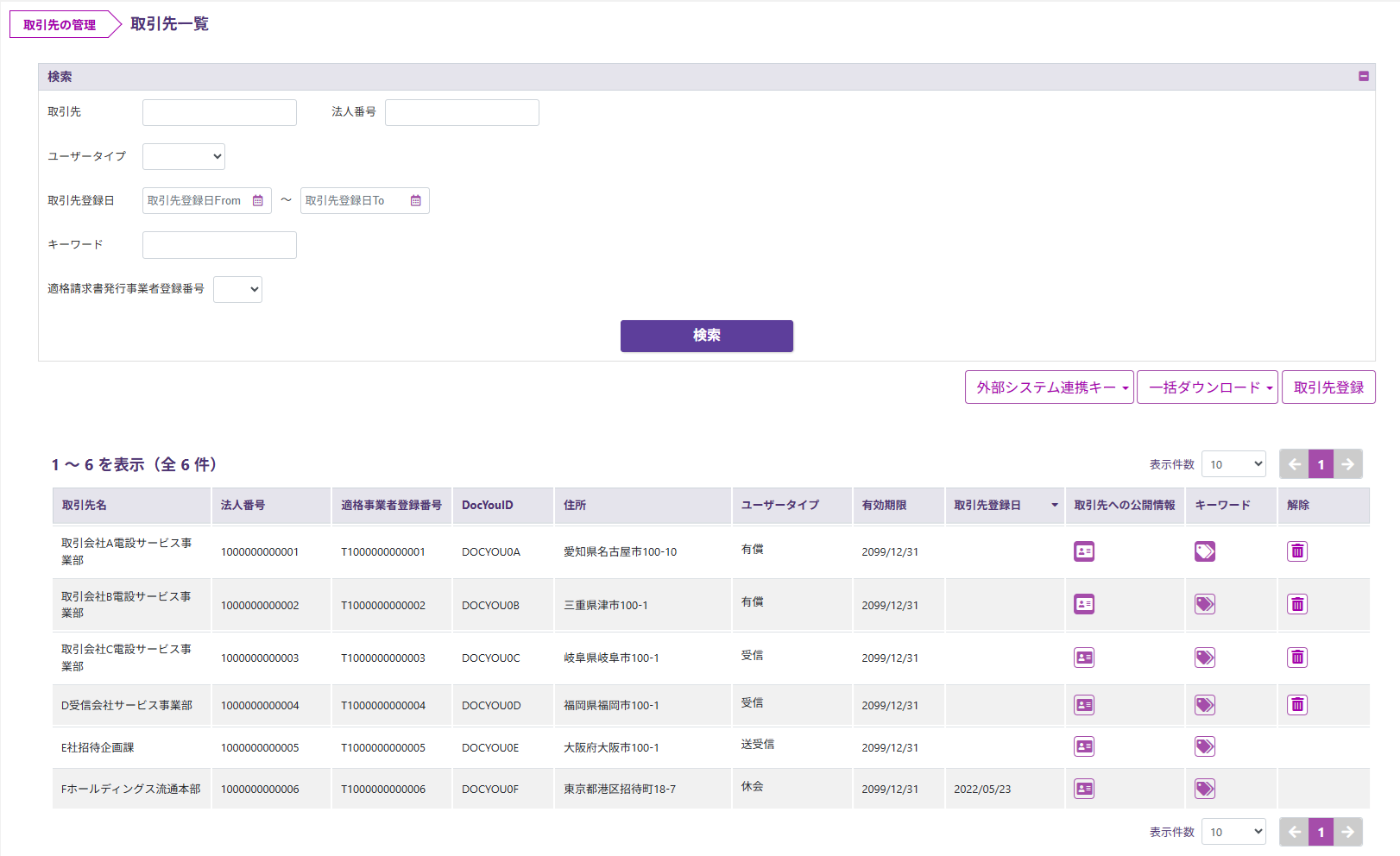
Task: Click the 取引先登録日To date field
Action: pos(365,201)
